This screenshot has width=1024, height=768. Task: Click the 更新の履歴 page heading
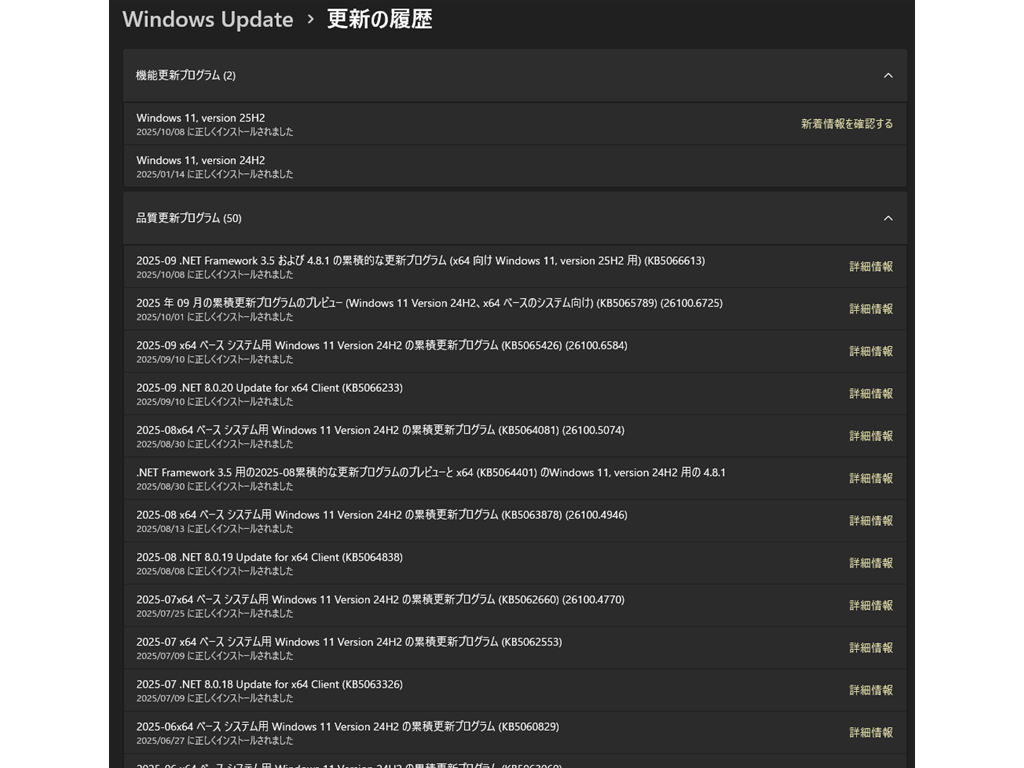point(379,19)
